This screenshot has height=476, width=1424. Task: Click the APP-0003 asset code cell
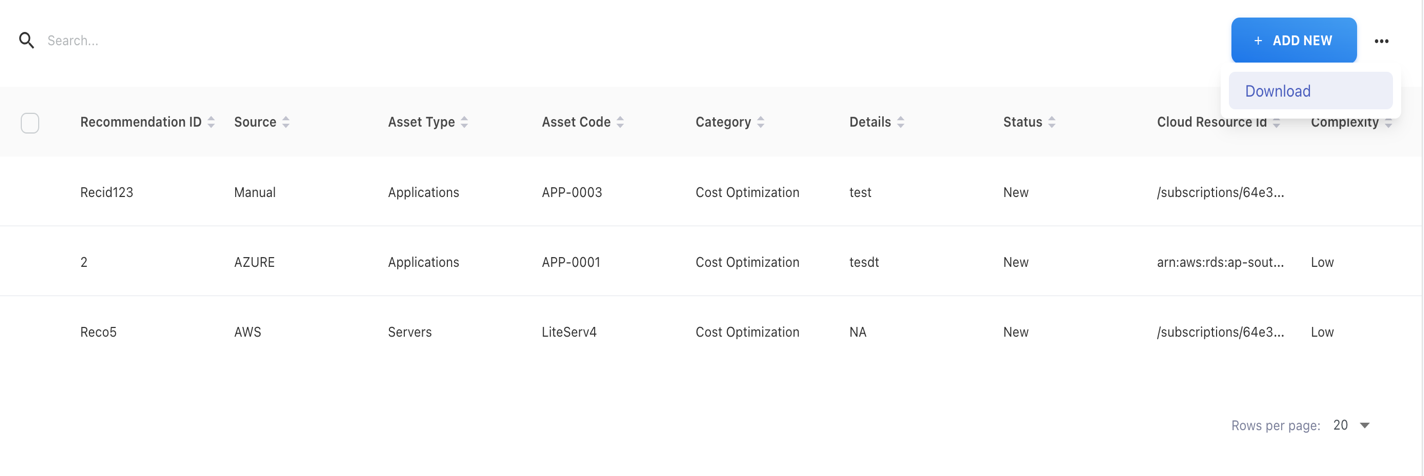click(572, 192)
